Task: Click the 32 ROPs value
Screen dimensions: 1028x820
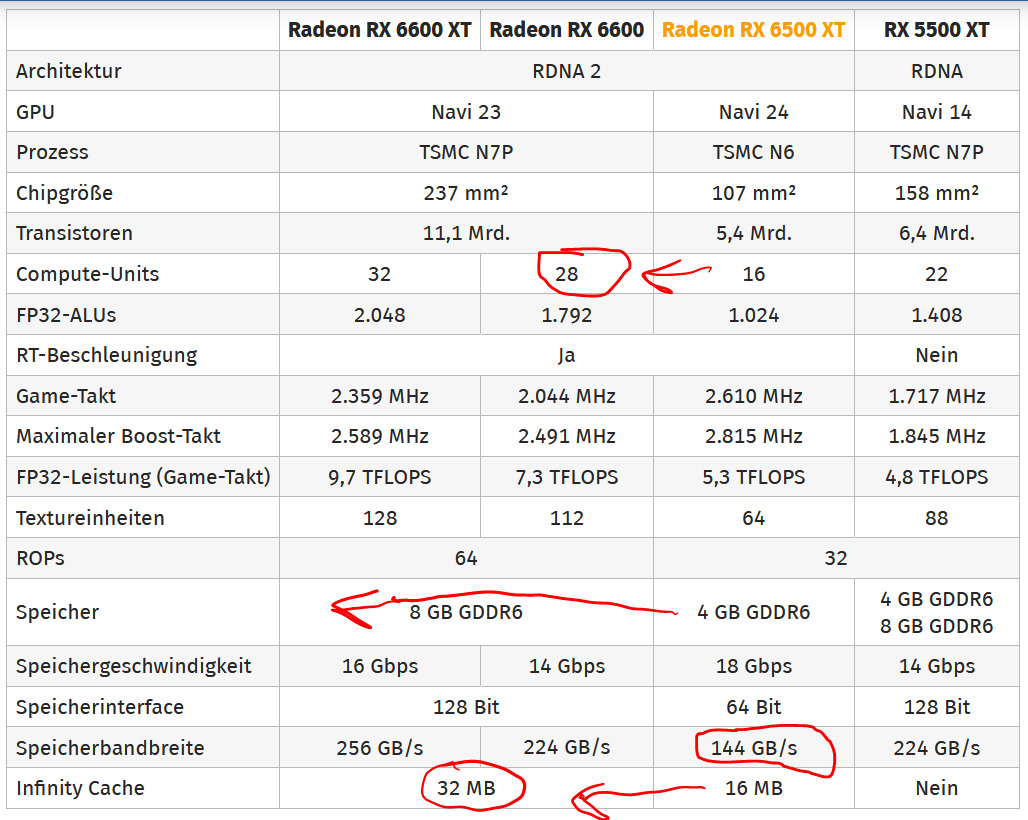Action: (836, 558)
